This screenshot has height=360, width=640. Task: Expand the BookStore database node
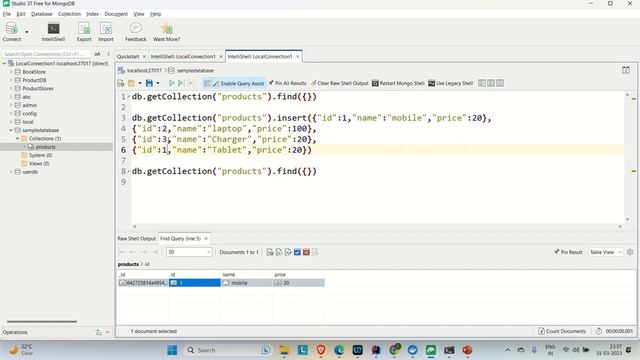point(11,72)
